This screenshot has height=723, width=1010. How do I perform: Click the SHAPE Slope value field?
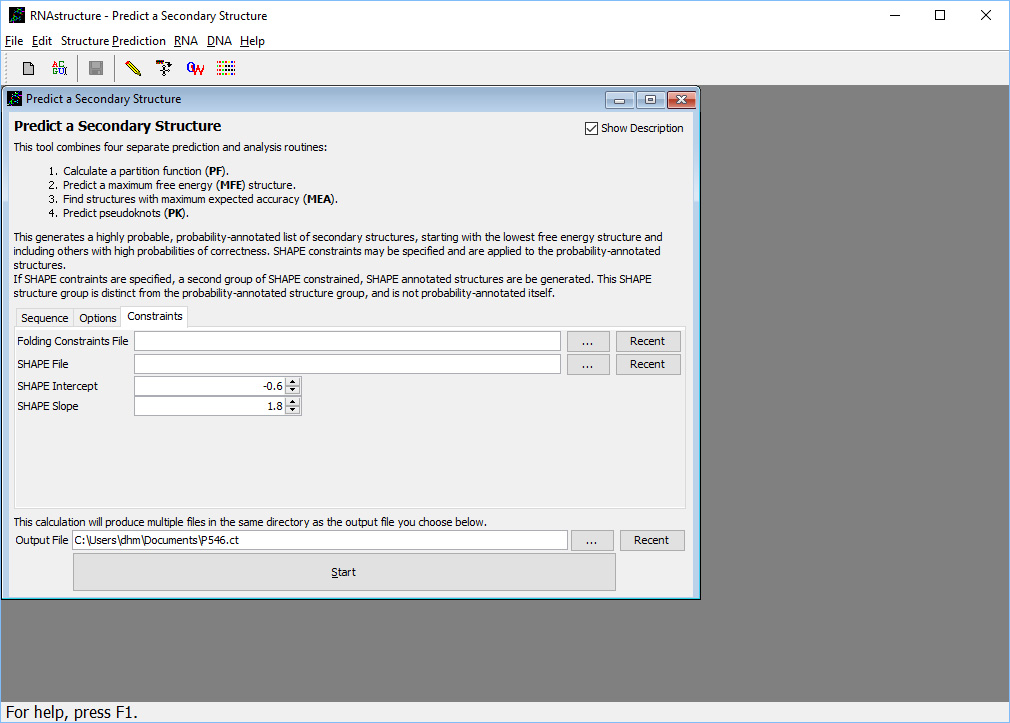(x=210, y=406)
